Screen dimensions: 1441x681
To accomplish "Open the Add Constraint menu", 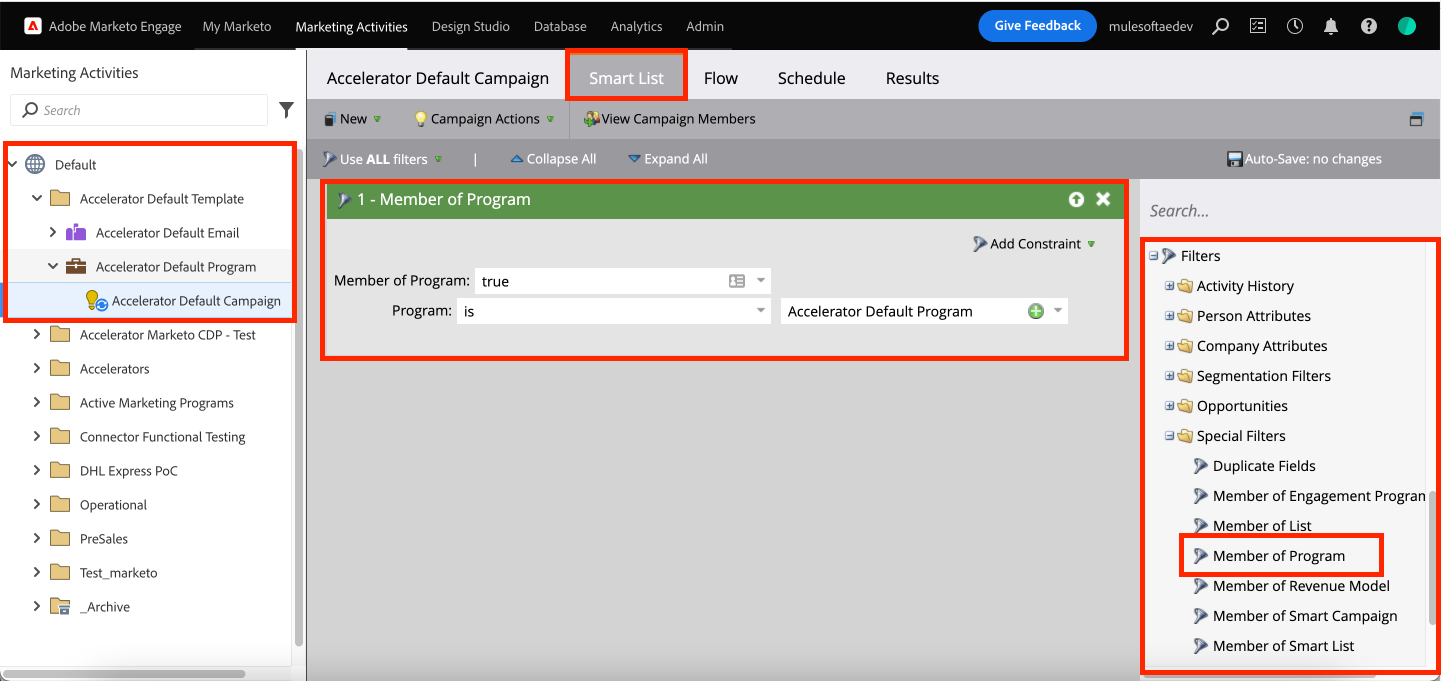I will click(x=1034, y=244).
